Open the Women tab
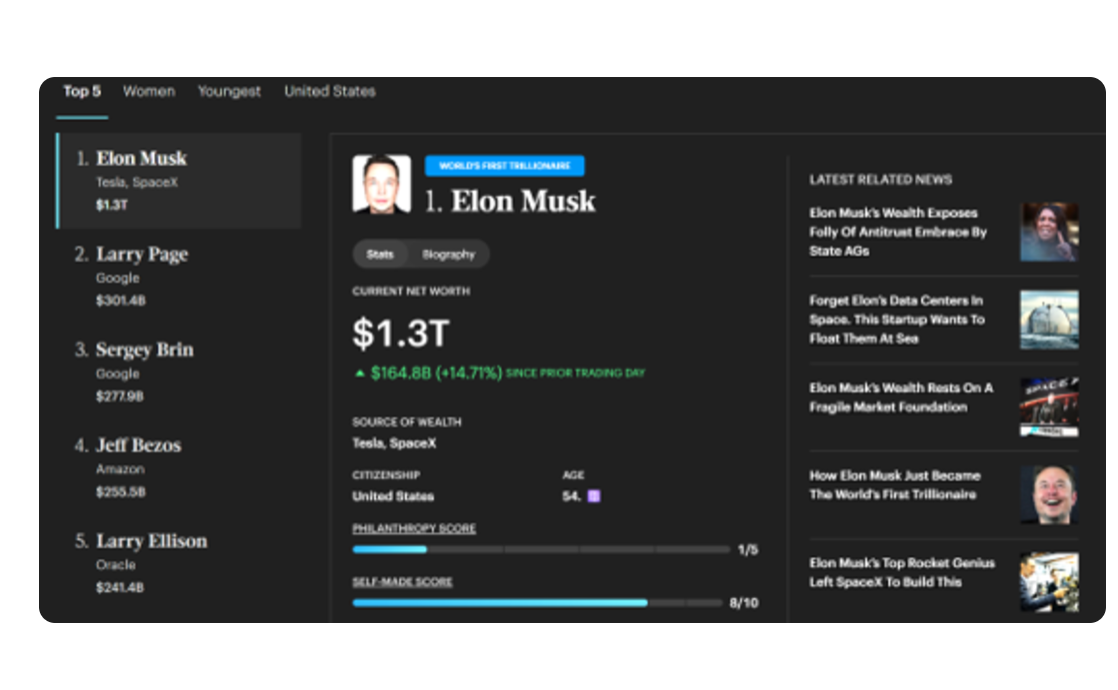 point(148,91)
